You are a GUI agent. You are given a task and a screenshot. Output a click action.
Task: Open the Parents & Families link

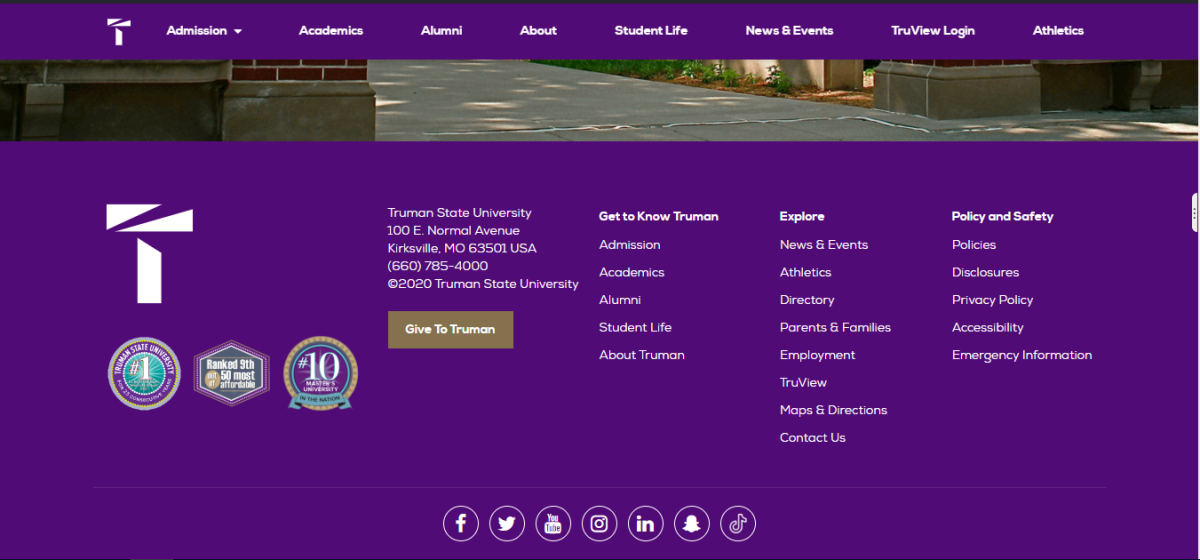click(835, 327)
